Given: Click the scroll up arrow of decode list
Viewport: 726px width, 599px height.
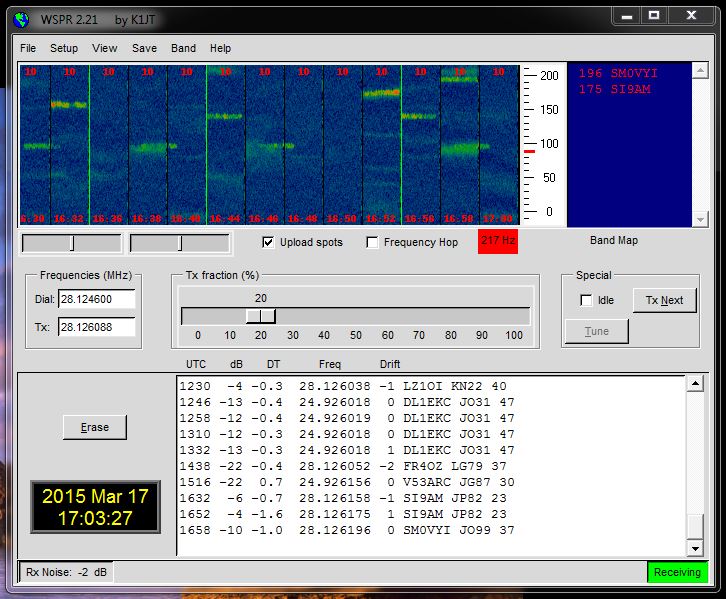Looking at the screenshot, I should click(695, 385).
